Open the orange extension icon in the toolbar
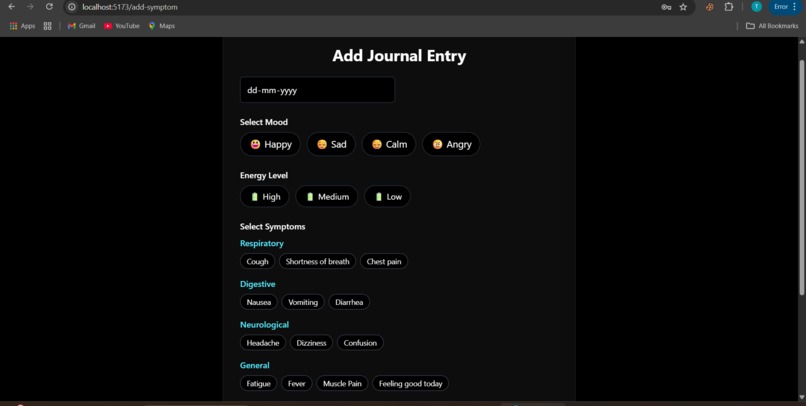Image resolution: width=806 pixels, height=406 pixels. tap(710, 7)
